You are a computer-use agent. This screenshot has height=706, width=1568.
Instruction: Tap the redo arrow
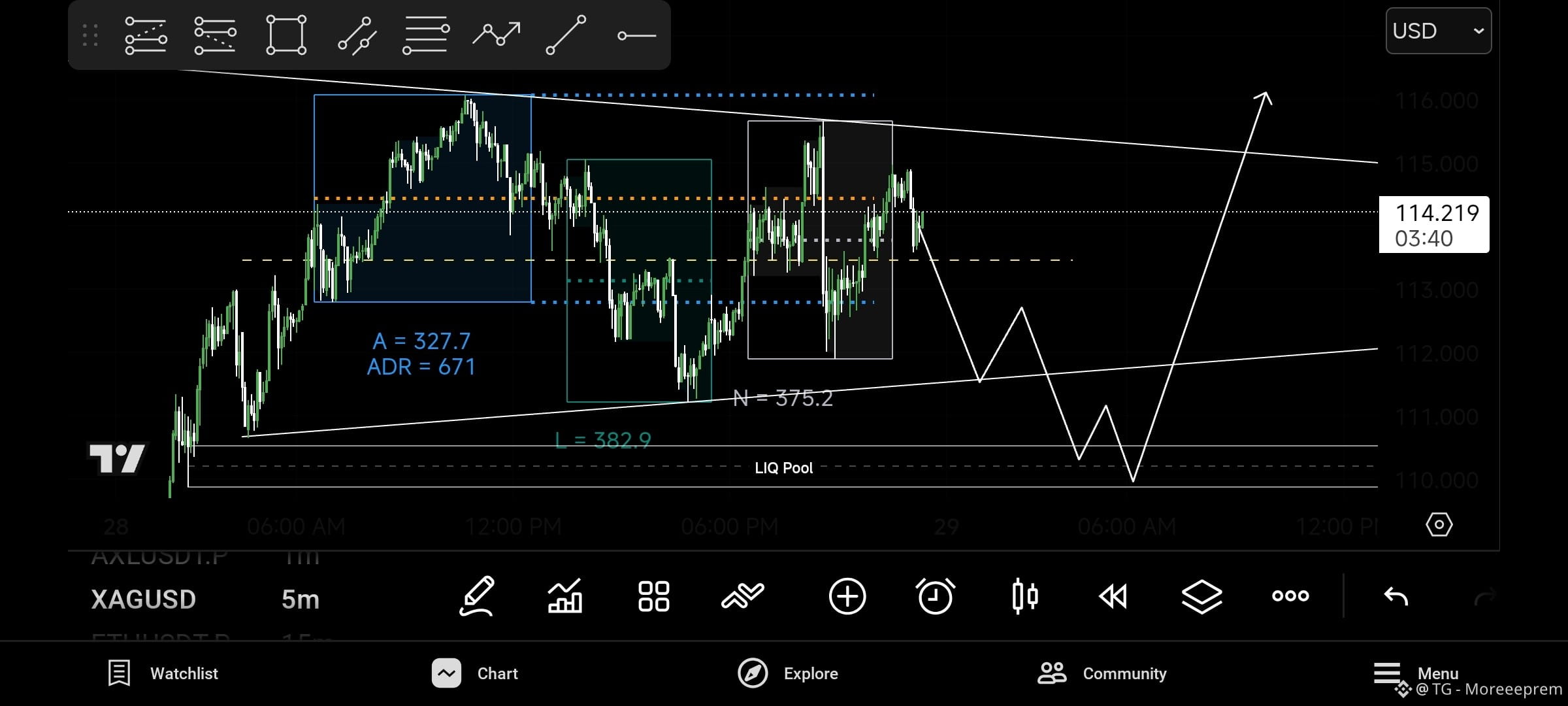click(1485, 596)
